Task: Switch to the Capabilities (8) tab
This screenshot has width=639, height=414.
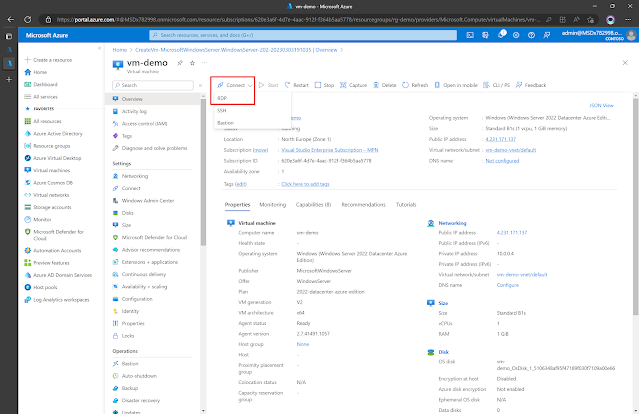Action: point(313,205)
